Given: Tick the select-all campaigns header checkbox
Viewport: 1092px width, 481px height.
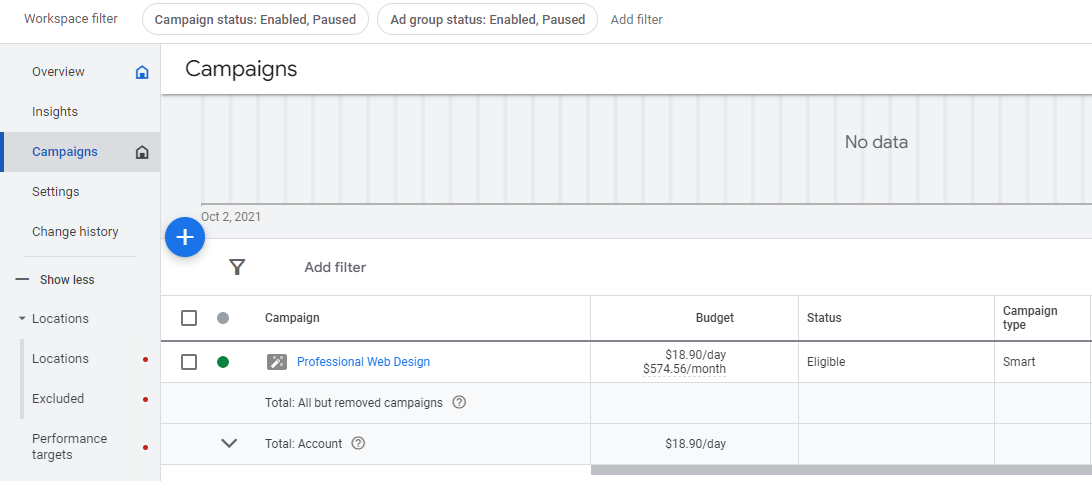Looking at the screenshot, I should click(x=189, y=318).
